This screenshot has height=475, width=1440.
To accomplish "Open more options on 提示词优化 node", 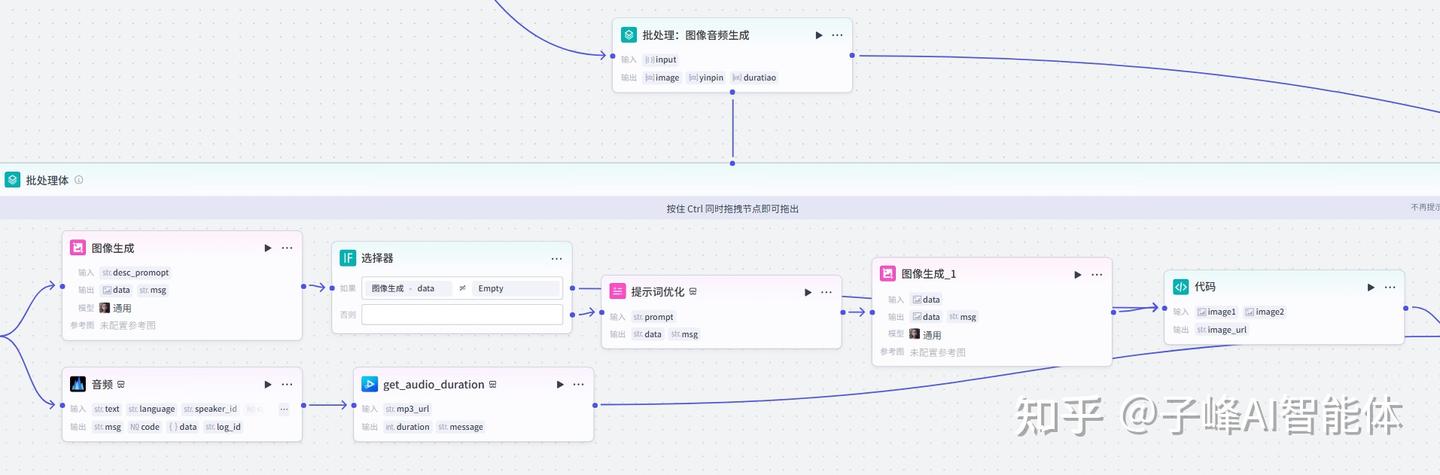I will [827, 292].
